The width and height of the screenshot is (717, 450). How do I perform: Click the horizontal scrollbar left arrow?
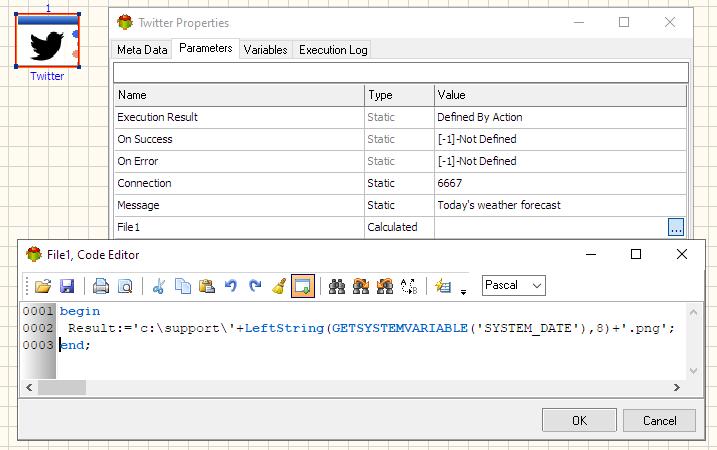coord(29,387)
